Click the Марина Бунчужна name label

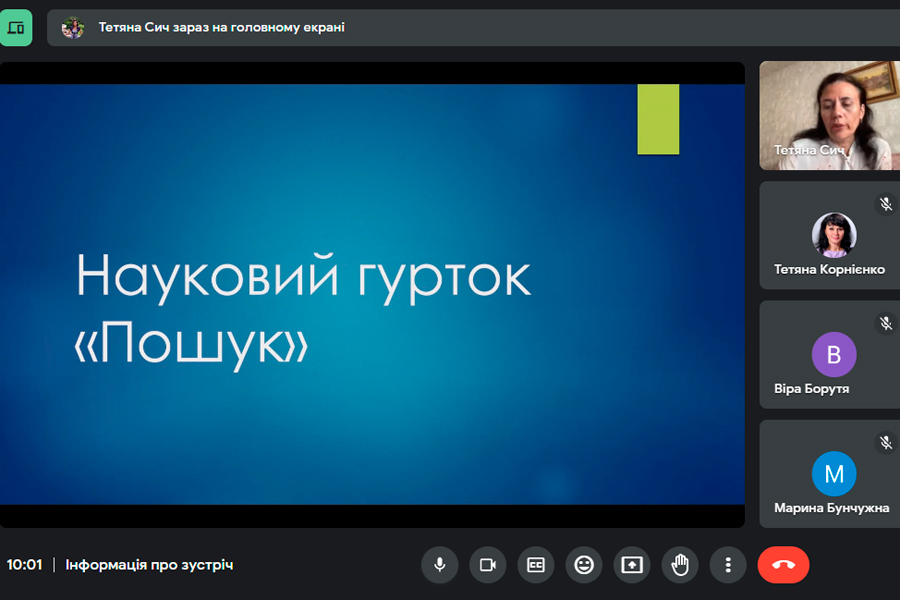coord(832,508)
